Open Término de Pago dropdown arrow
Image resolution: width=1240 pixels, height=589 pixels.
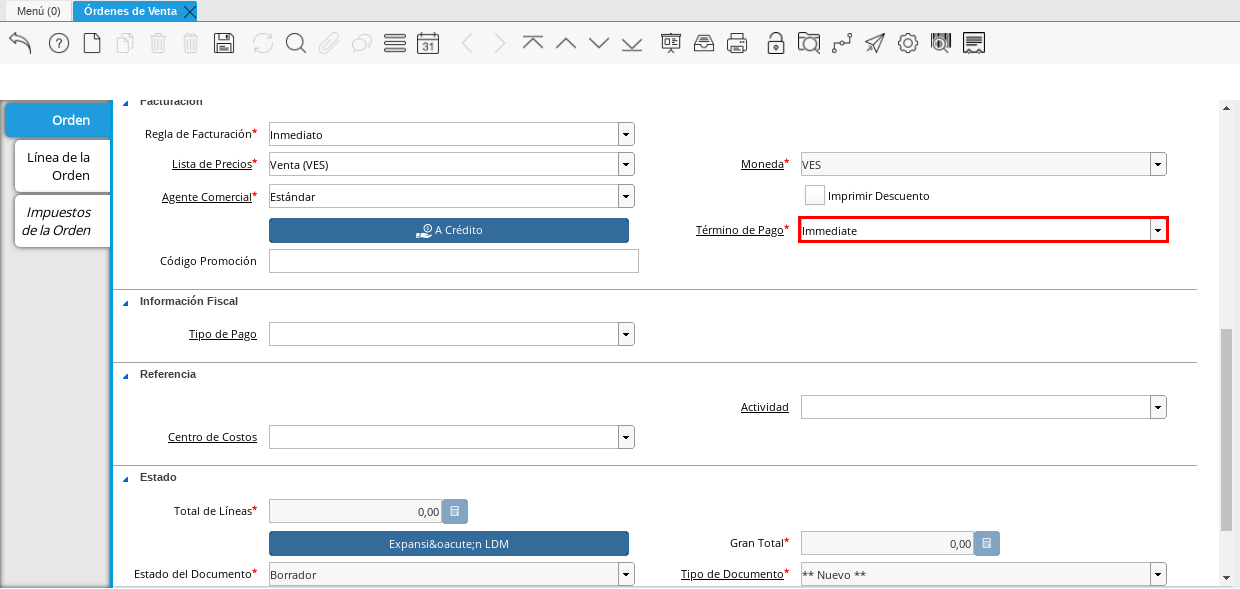pyautogui.click(x=1158, y=230)
